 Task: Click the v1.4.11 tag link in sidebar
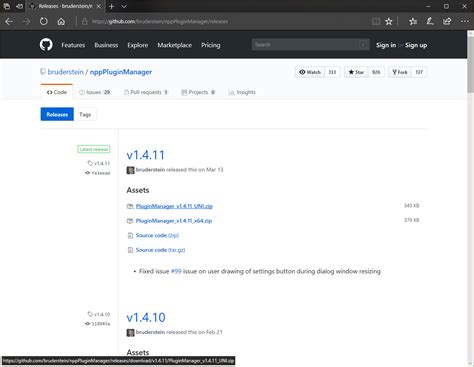pyautogui.click(x=99, y=163)
